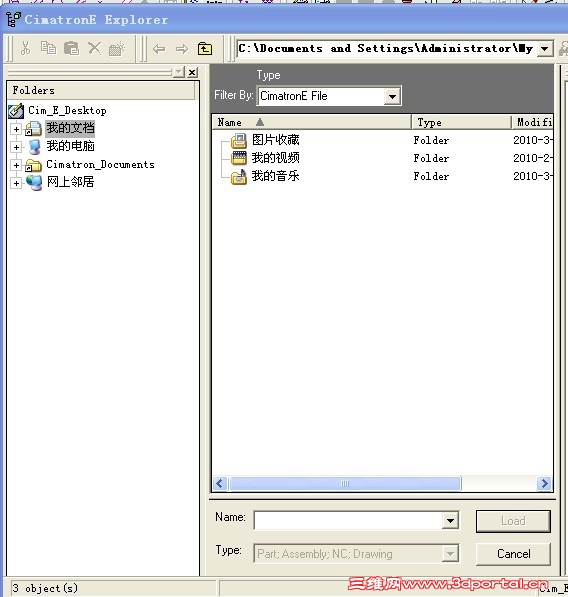Open the Filter By CimatronE File dropdown
568x597 pixels.
tap(392, 96)
